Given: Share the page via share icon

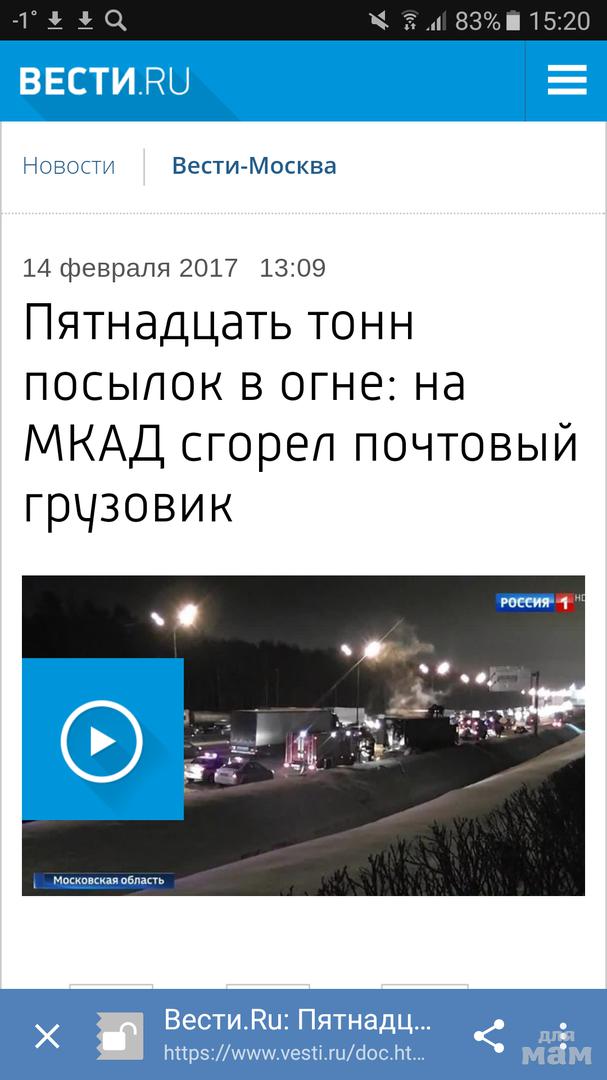Looking at the screenshot, I should [488, 1035].
